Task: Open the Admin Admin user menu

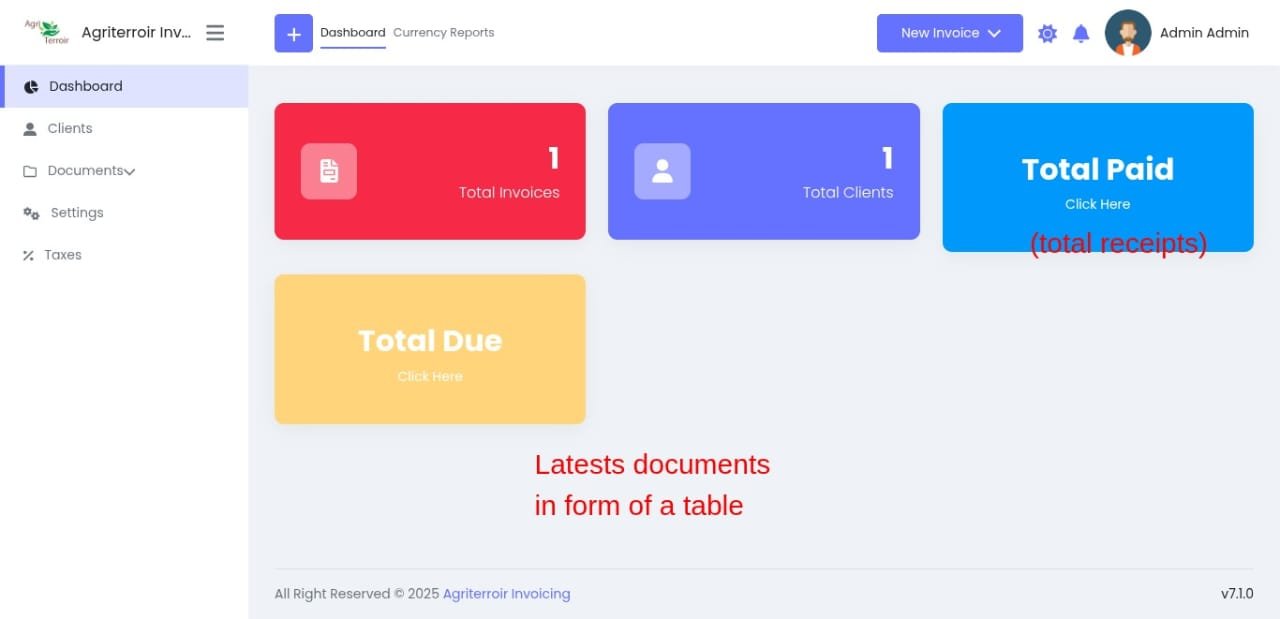Action: click(x=1204, y=33)
